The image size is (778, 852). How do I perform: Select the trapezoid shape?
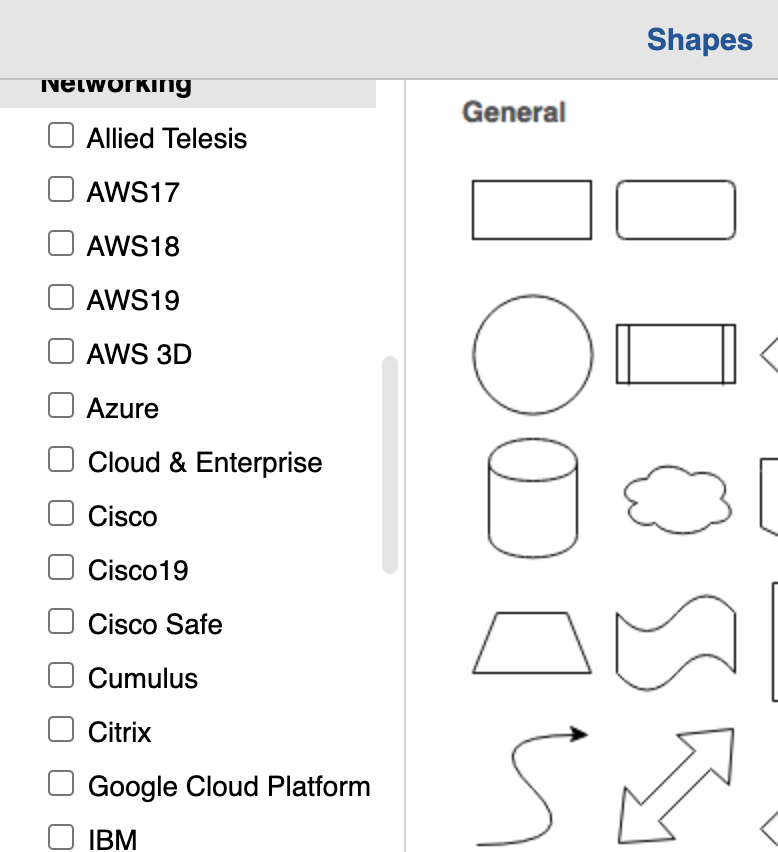click(532, 643)
